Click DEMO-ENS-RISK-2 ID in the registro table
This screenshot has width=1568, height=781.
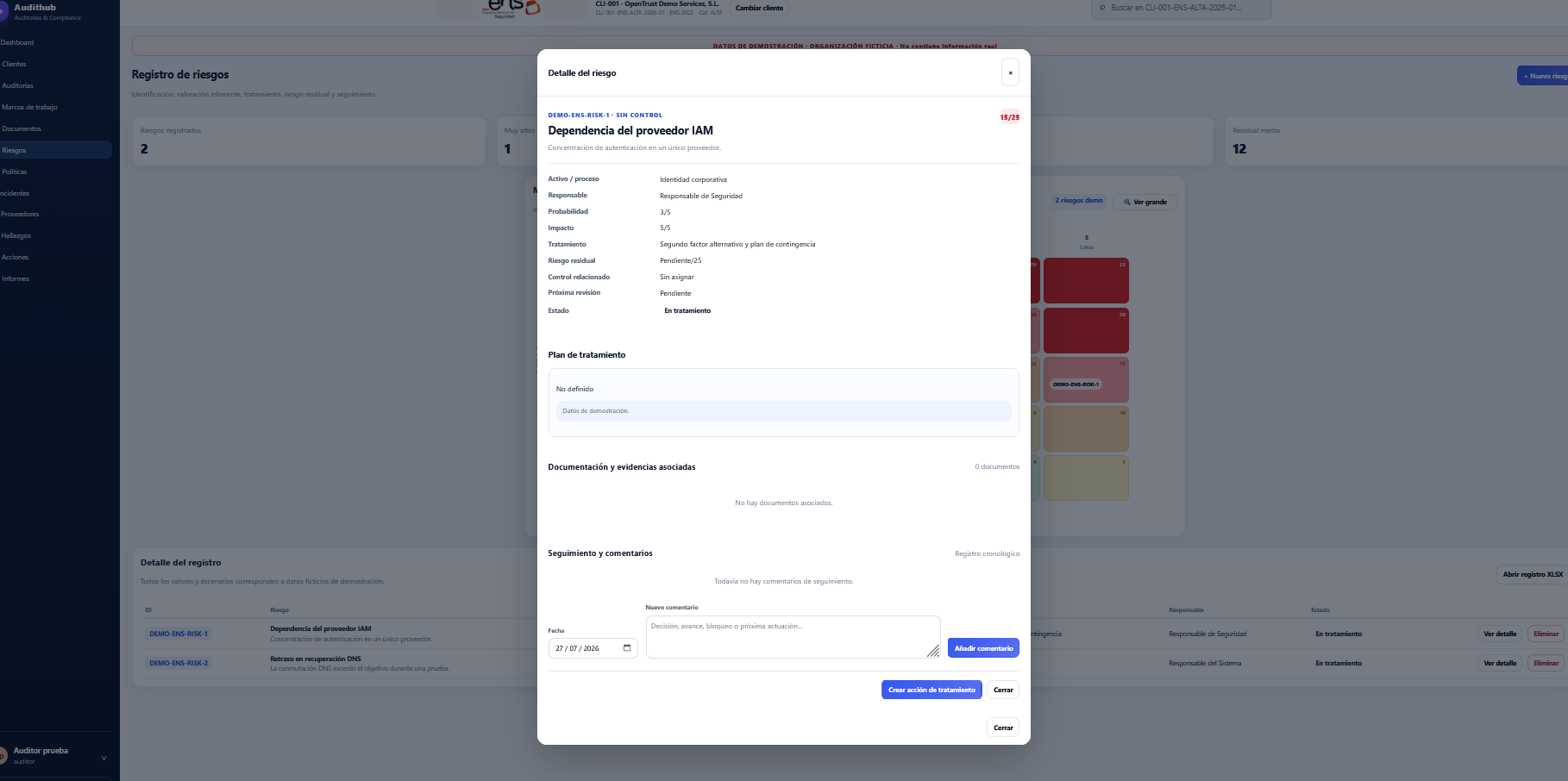(179, 663)
